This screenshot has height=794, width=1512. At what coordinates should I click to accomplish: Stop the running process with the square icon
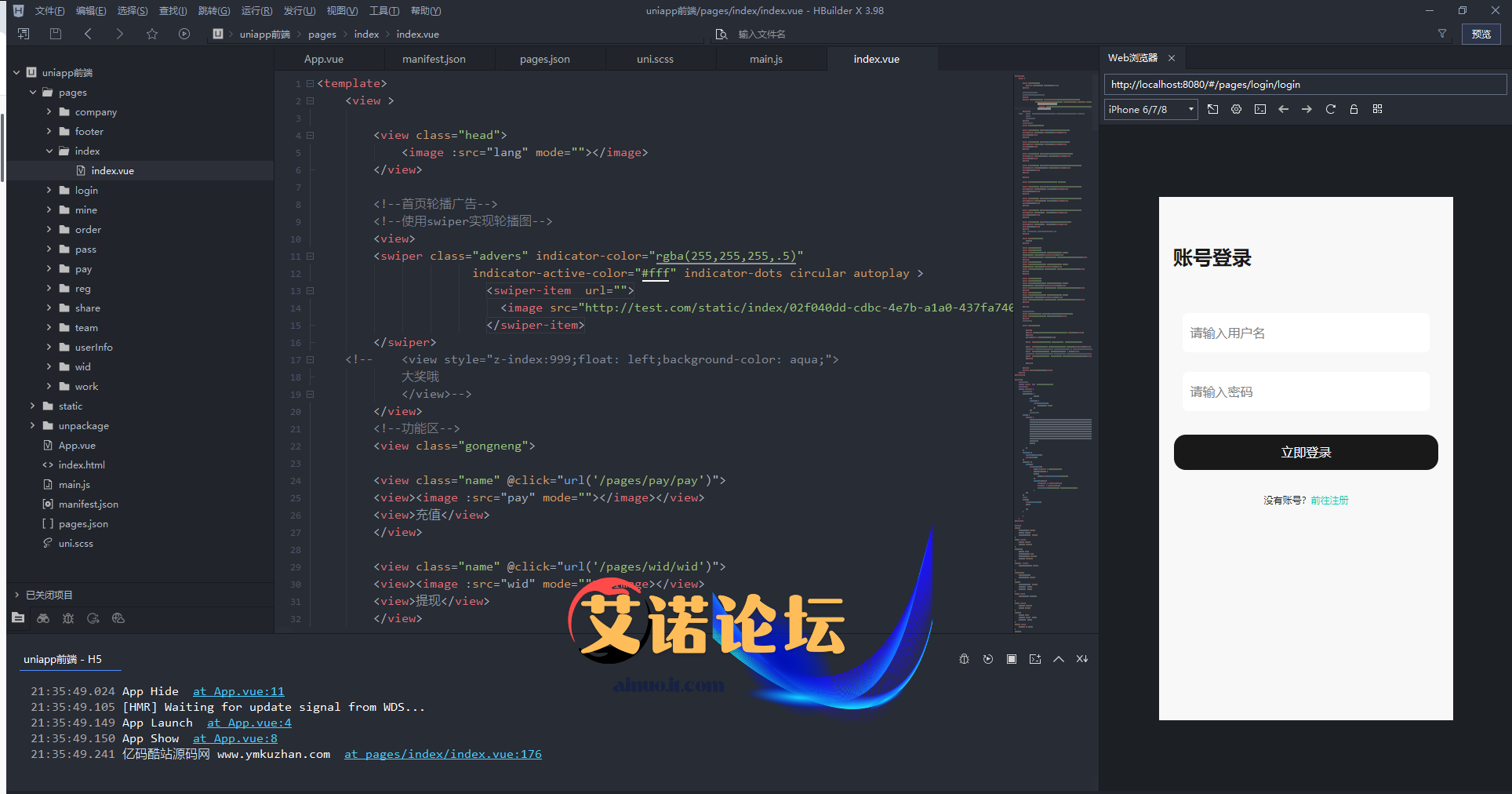click(1012, 659)
